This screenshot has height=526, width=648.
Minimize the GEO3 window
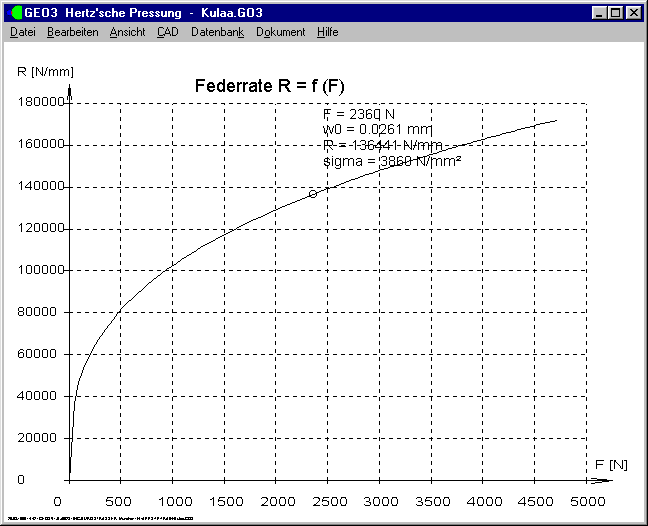pos(599,13)
